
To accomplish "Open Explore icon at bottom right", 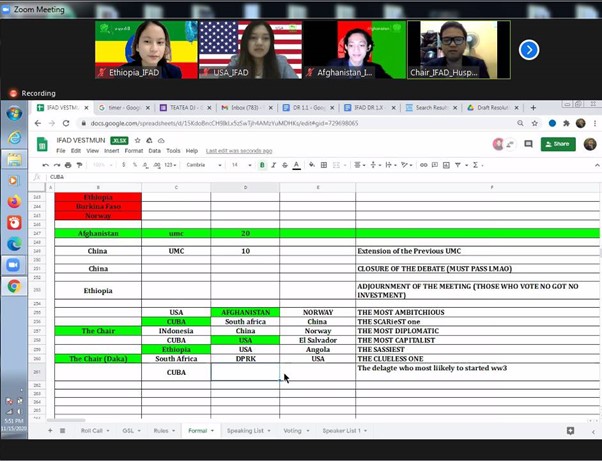I will pyautogui.click(x=571, y=431).
